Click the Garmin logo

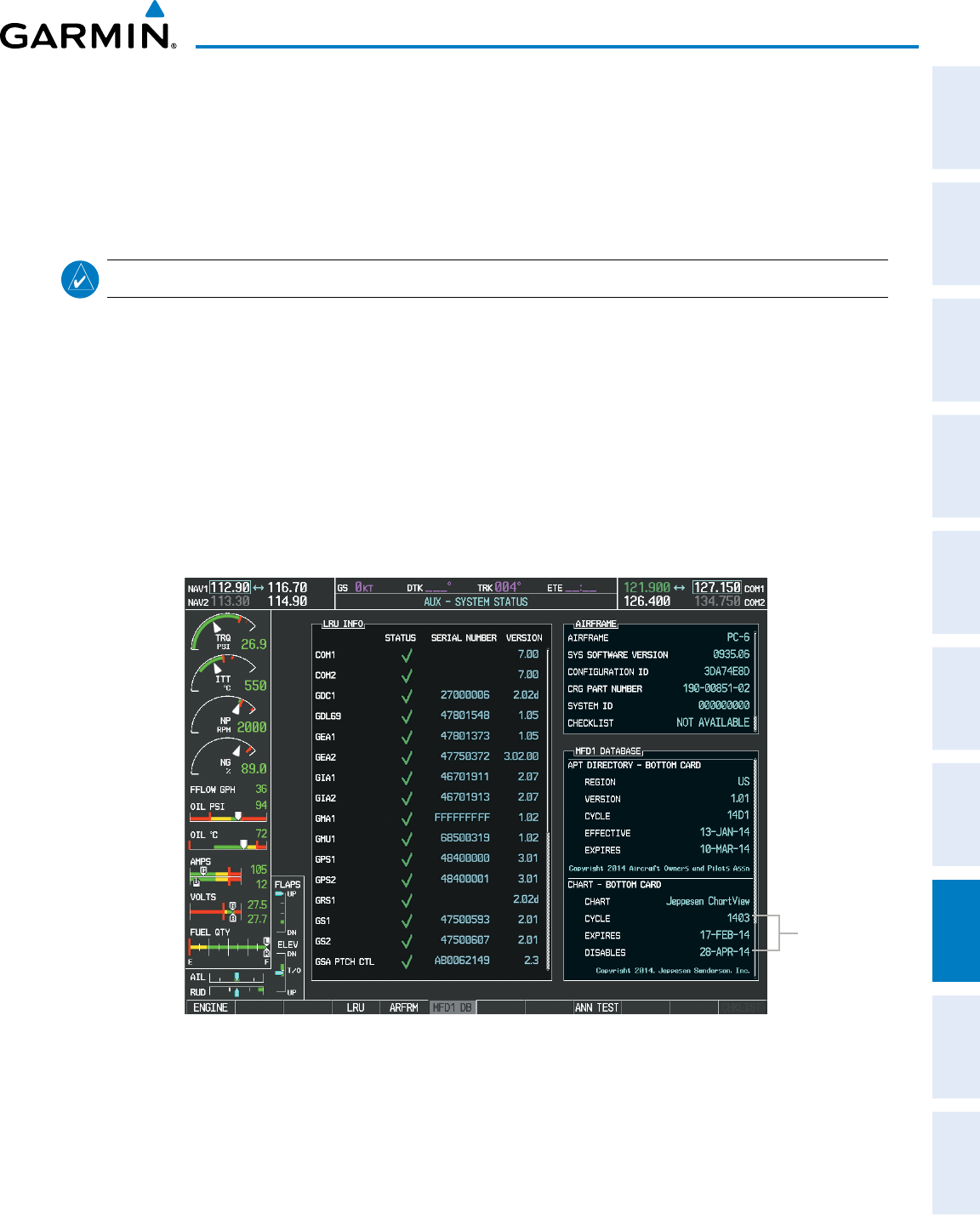(x=88, y=27)
